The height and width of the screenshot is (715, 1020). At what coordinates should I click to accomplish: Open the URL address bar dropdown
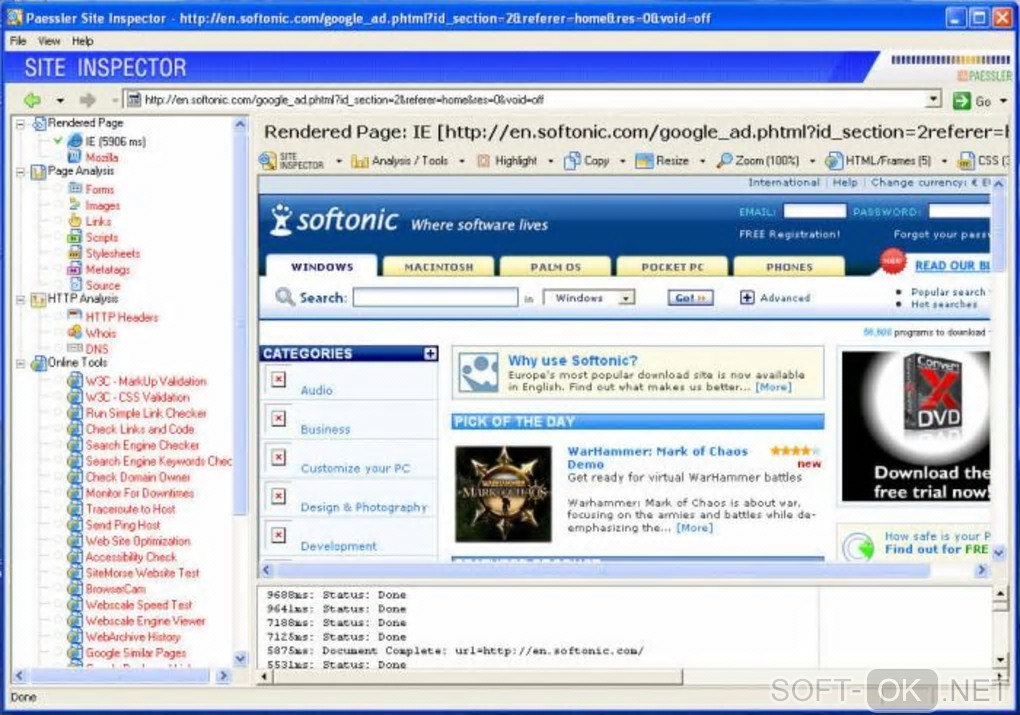point(933,99)
